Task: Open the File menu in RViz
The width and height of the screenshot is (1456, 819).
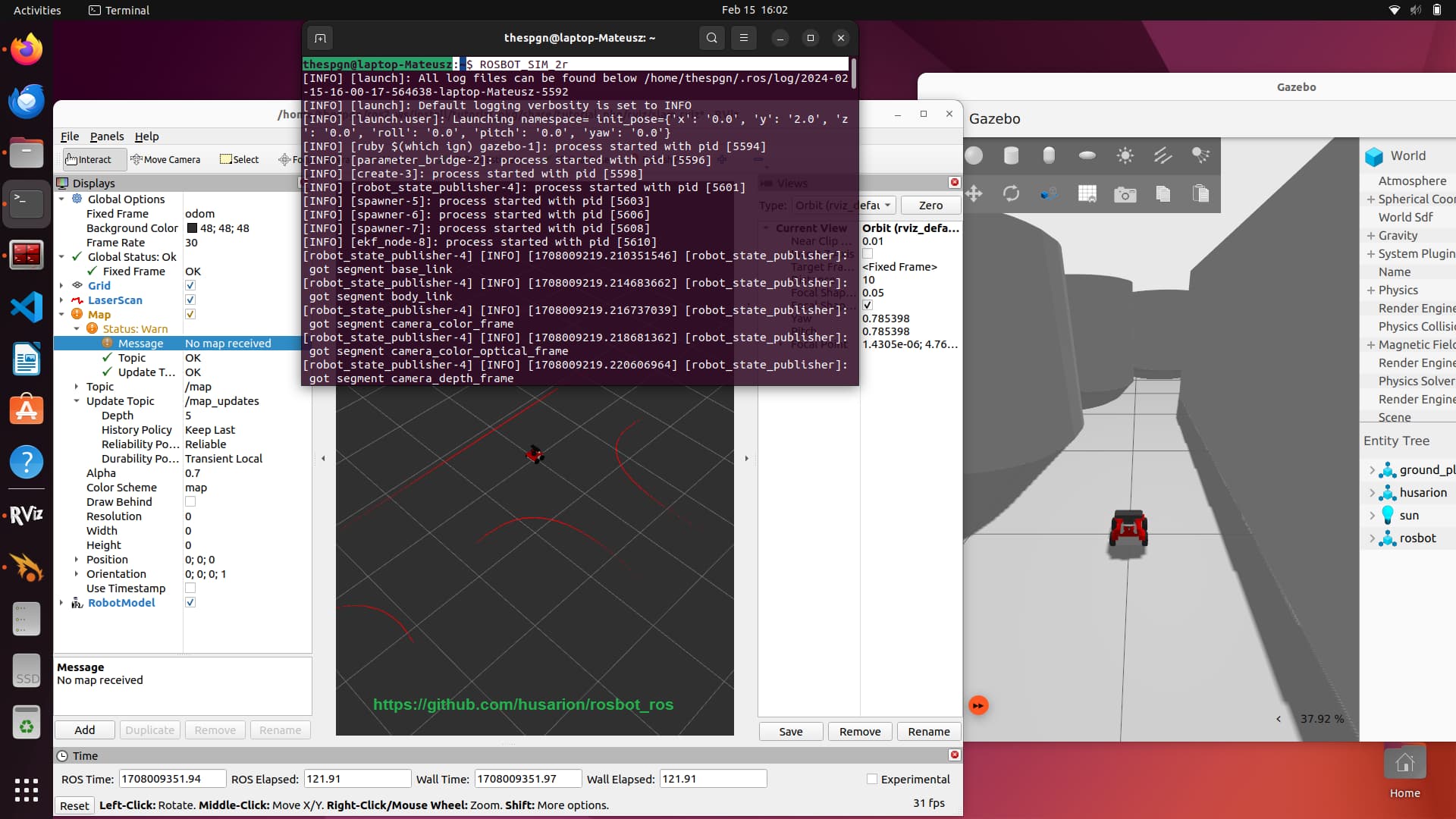Action: 69,136
